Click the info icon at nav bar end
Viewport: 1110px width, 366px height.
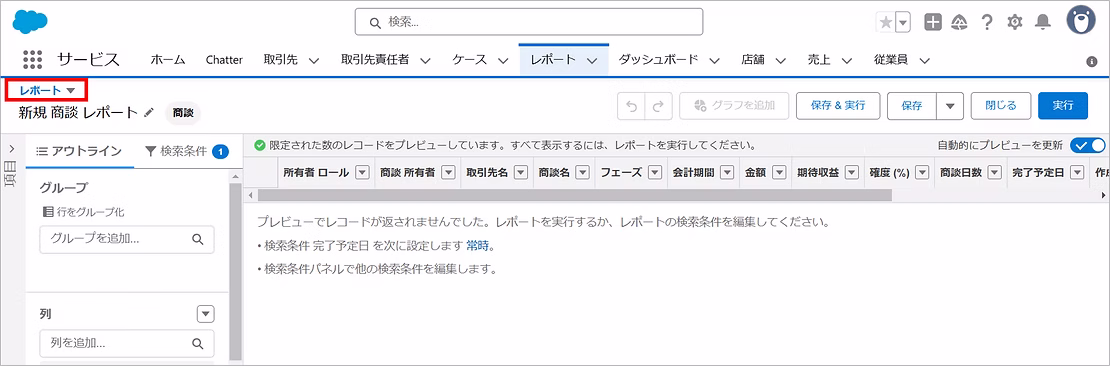[1091, 62]
